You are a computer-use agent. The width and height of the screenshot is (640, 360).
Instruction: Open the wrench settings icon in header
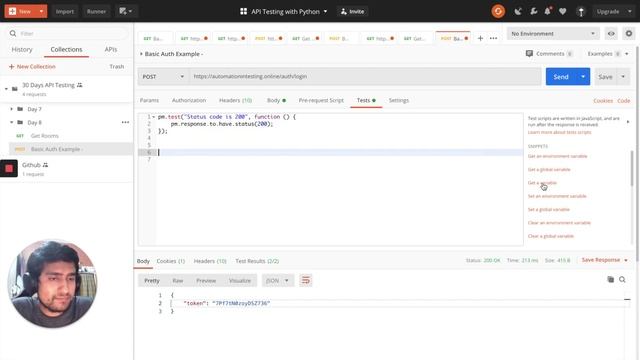pos(533,11)
